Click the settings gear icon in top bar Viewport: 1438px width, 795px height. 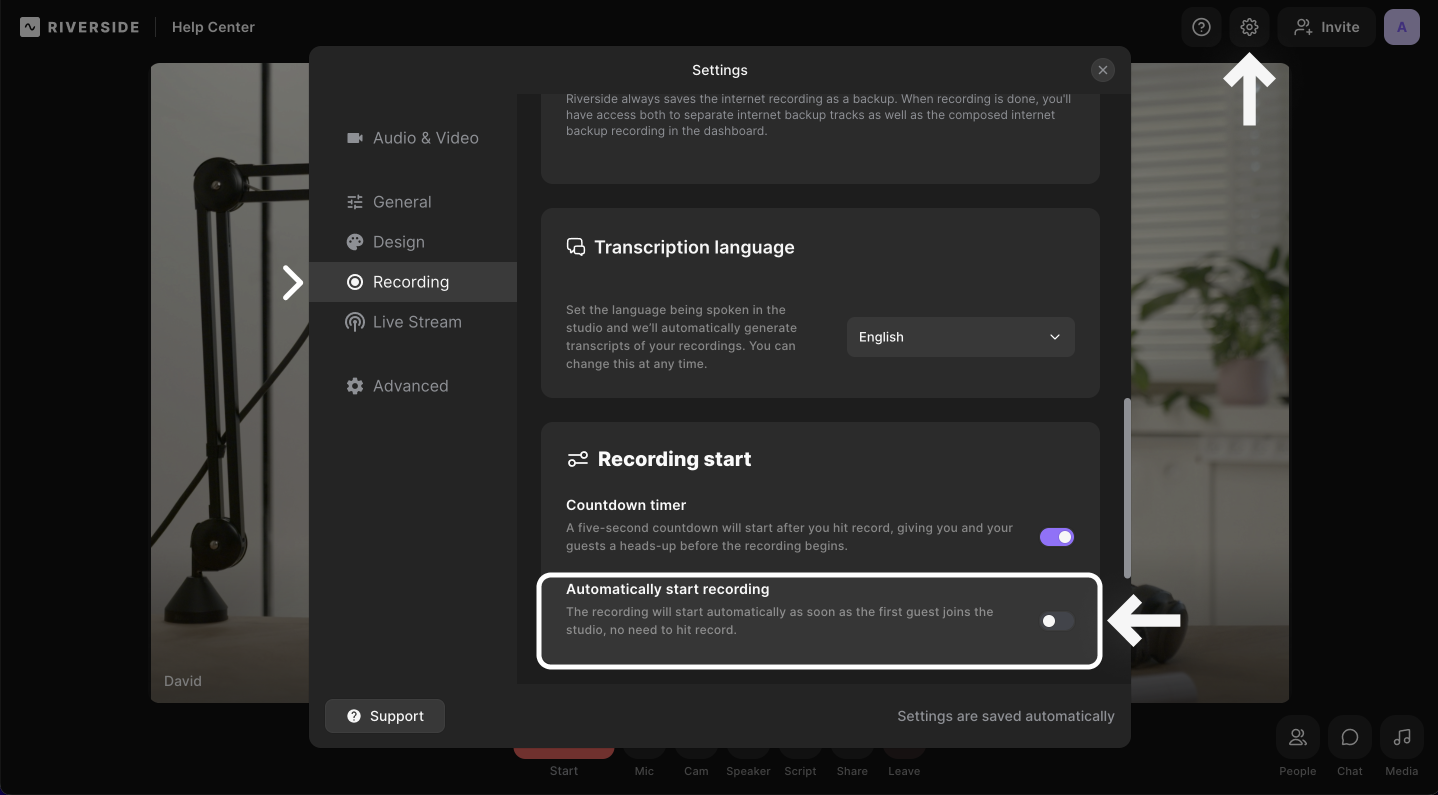tap(1249, 28)
